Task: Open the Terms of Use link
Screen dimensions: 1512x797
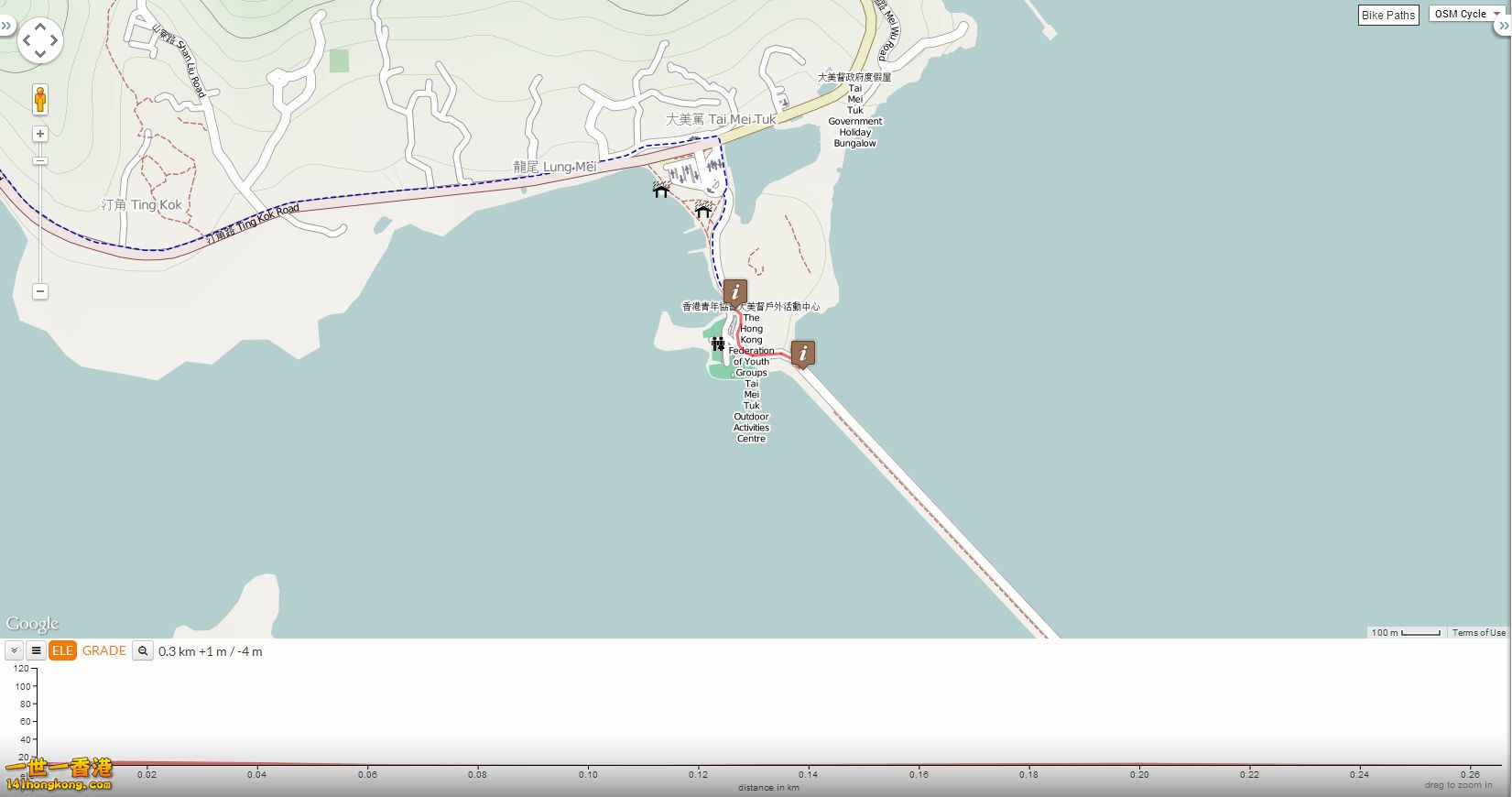Action: tap(1478, 633)
